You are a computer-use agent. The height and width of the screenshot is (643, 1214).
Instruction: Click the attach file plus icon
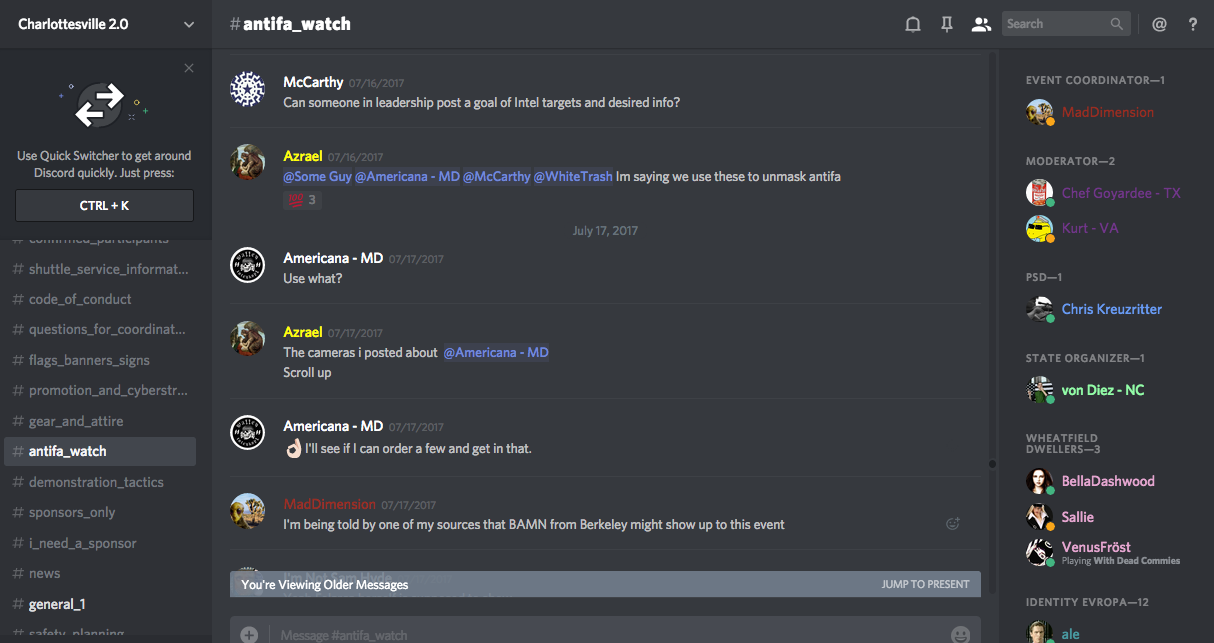point(249,634)
